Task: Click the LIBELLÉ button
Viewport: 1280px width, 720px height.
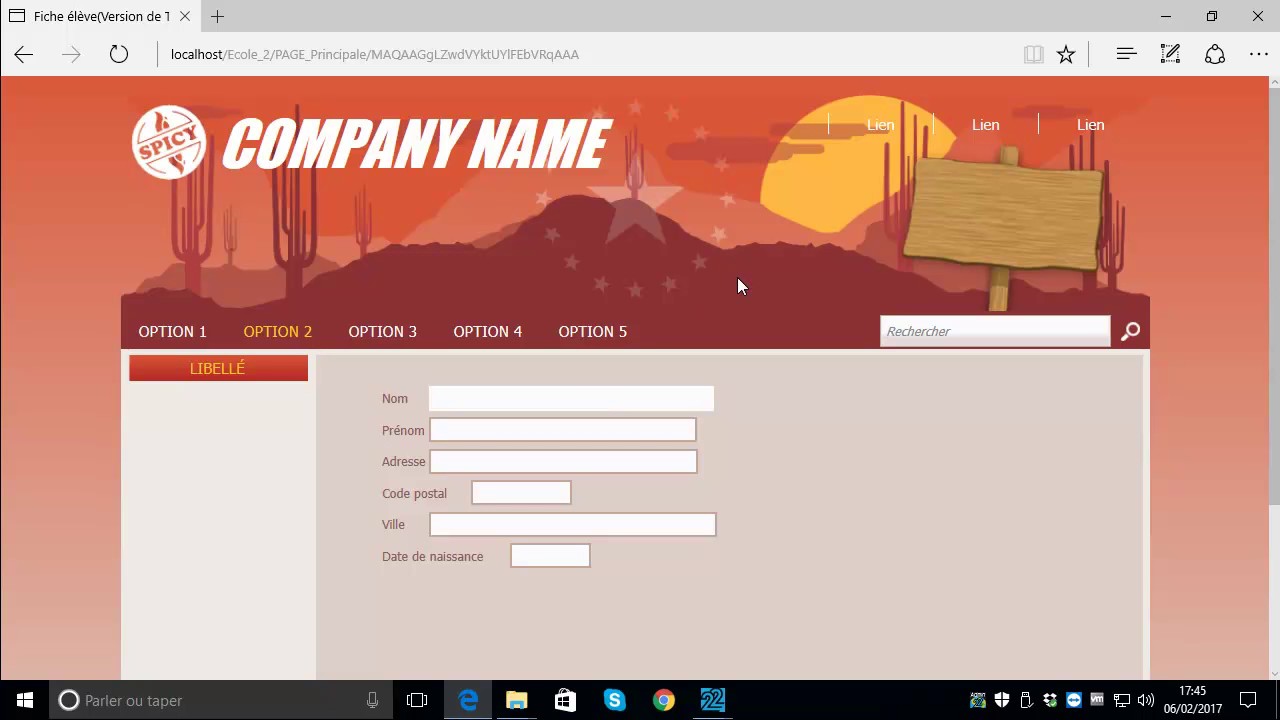Action: pyautogui.click(x=218, y=368)
